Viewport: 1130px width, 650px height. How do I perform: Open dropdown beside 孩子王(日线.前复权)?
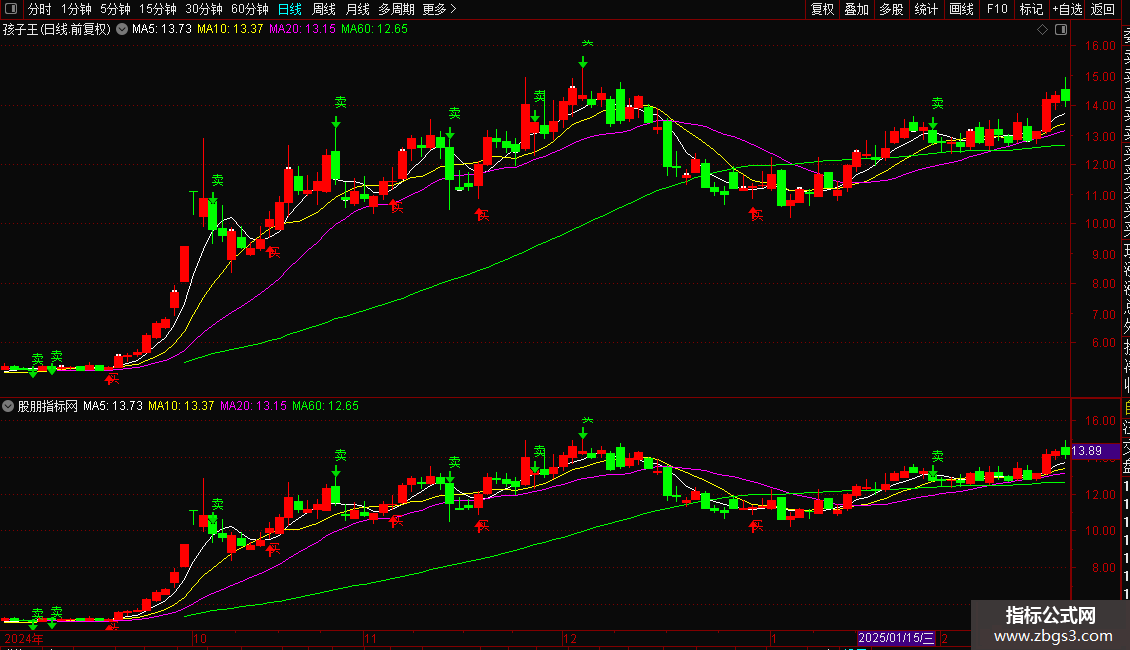(x=122, y=30)
